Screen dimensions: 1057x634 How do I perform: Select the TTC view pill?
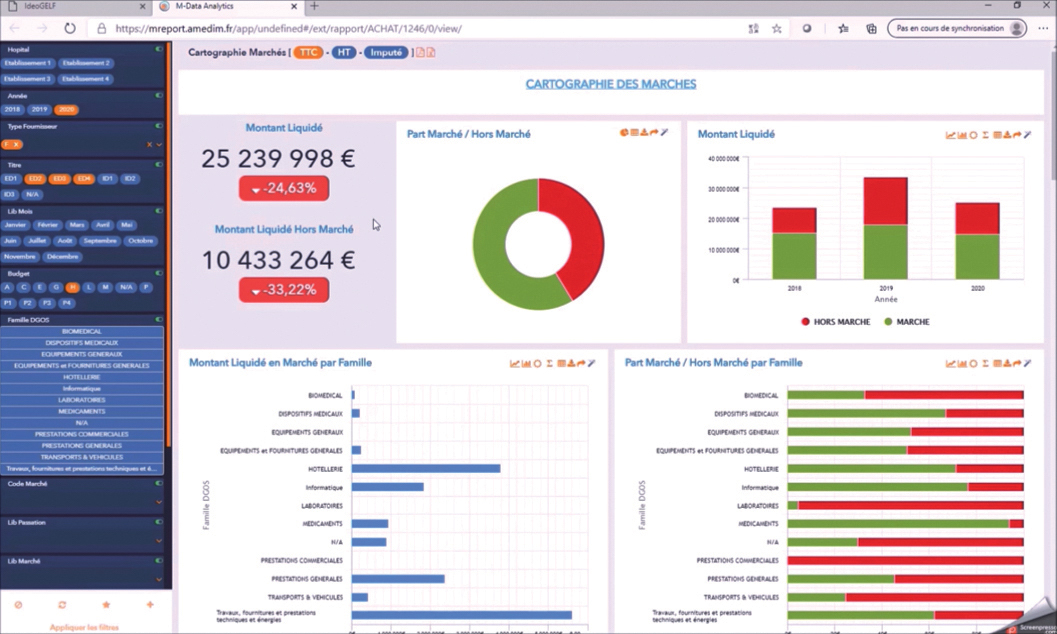pyautogui.click(x=308, y=53)
